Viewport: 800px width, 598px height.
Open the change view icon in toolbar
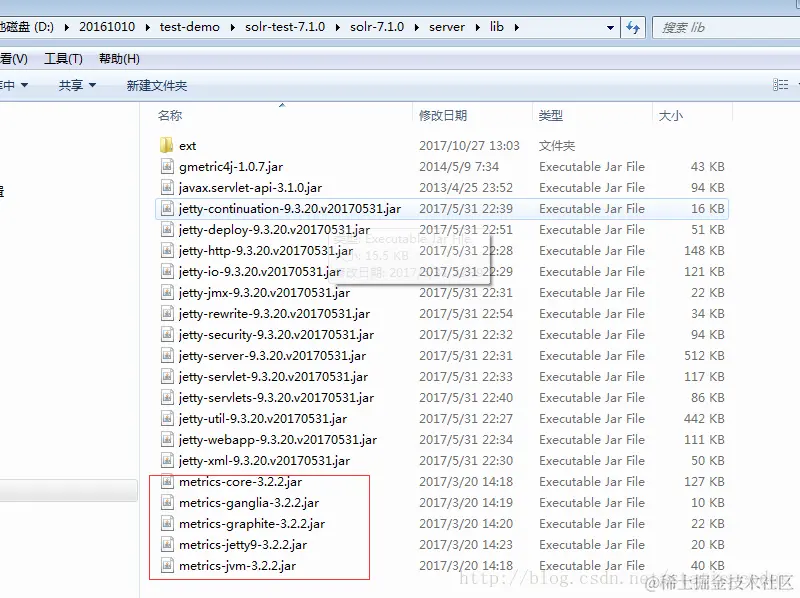[780, 85]
